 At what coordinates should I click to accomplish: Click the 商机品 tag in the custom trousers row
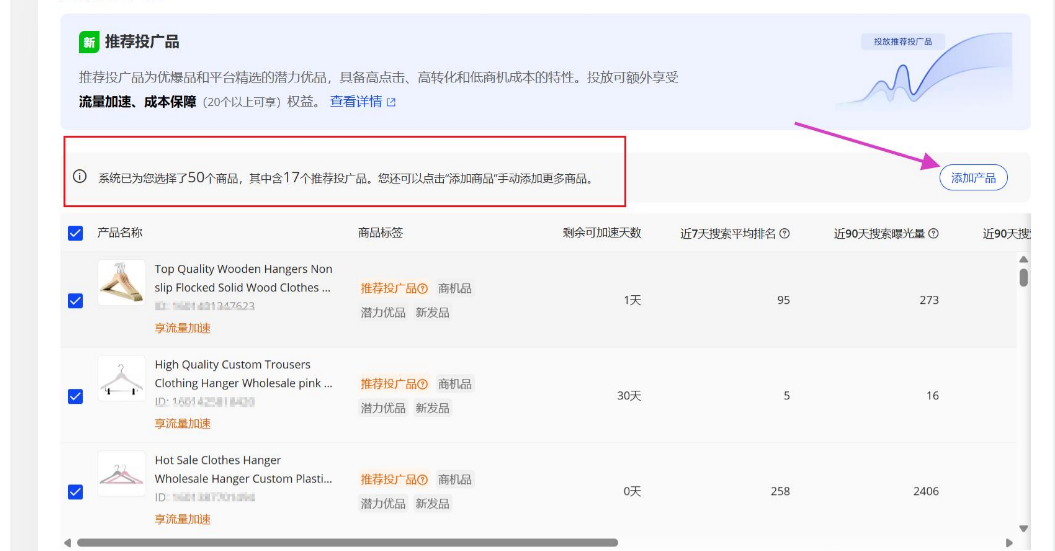pos(454,384)
